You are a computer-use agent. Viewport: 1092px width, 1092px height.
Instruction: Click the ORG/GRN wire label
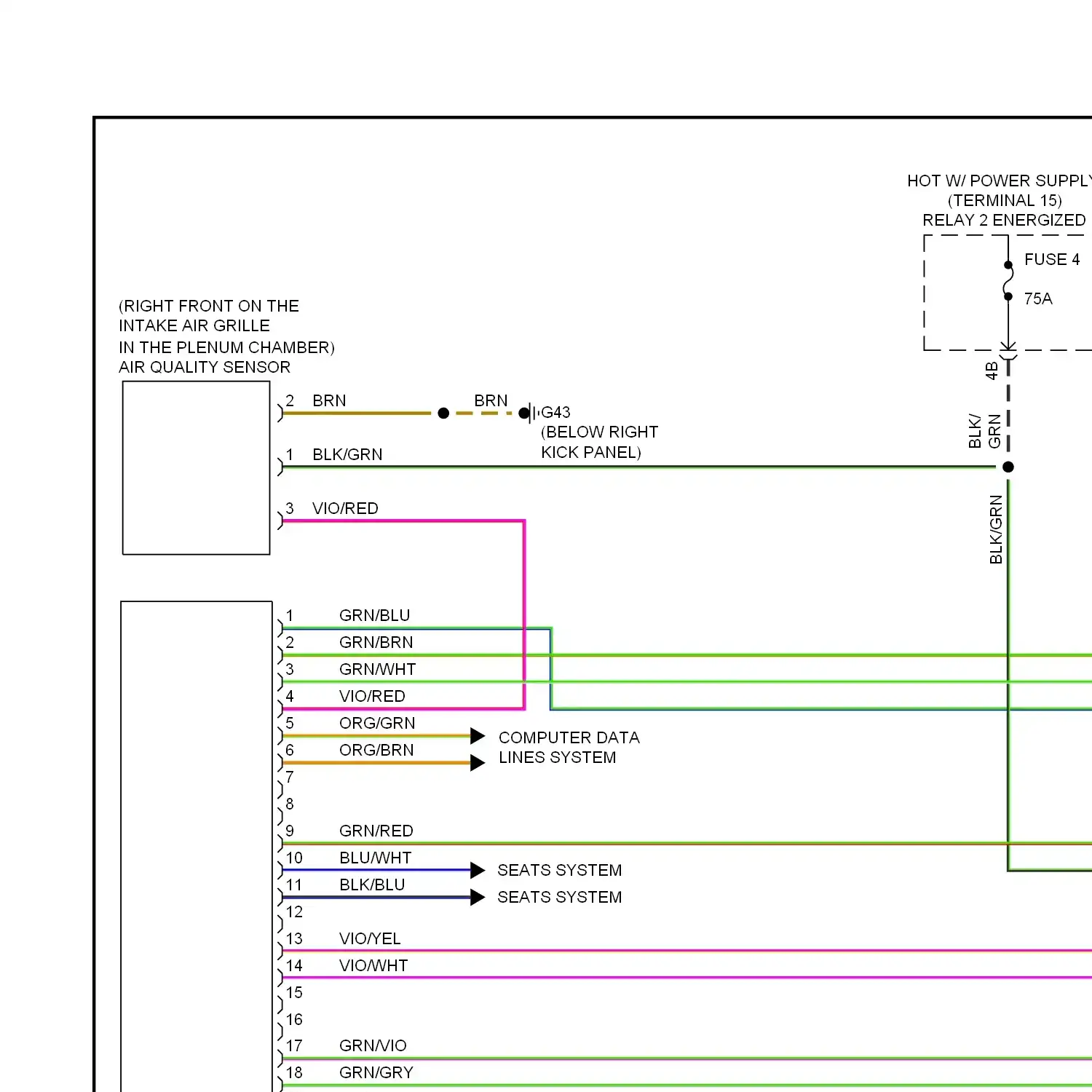pyautogui.click(x=377, y=723)
